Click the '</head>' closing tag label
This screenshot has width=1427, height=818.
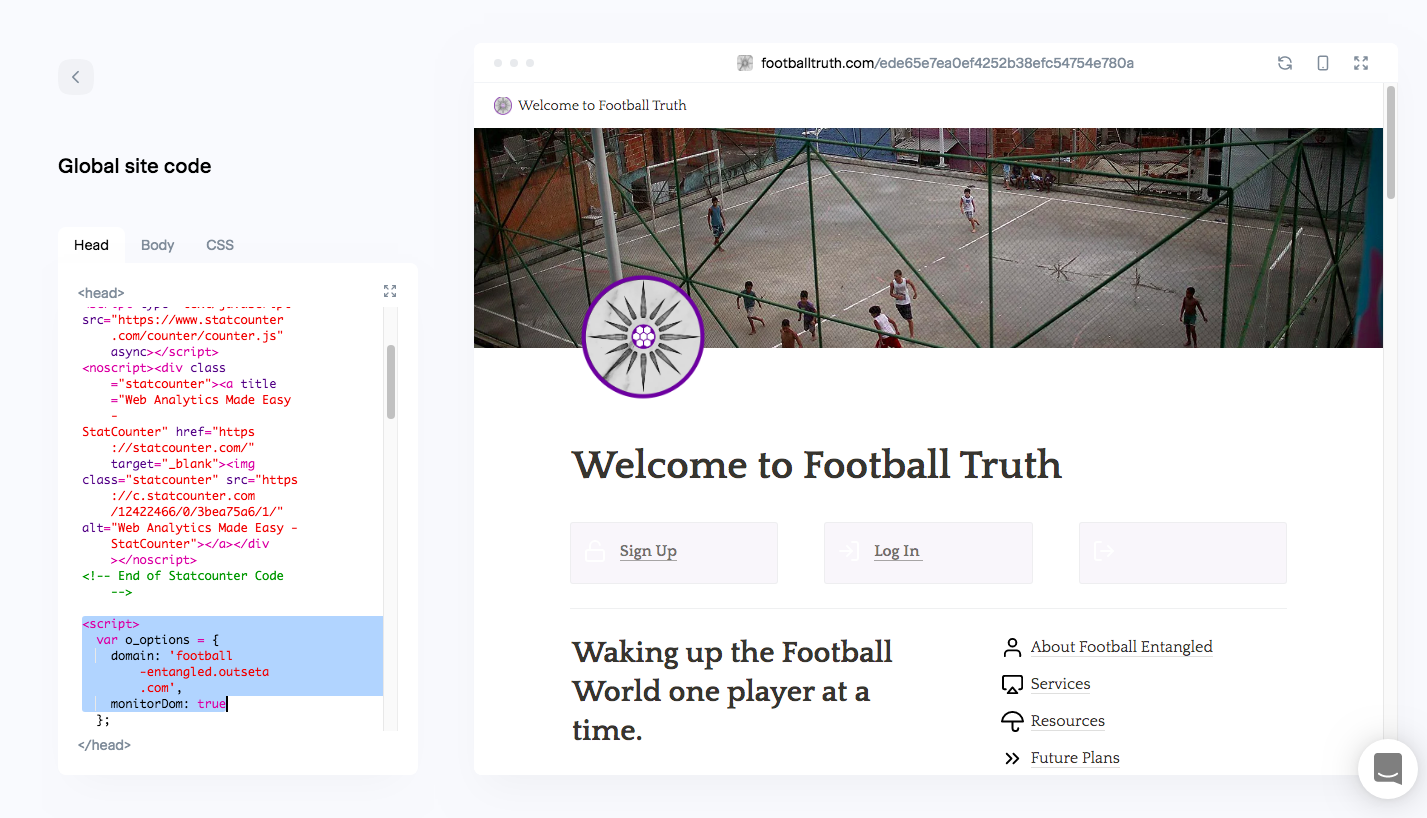pyautogui.click(x=104, y=745)
